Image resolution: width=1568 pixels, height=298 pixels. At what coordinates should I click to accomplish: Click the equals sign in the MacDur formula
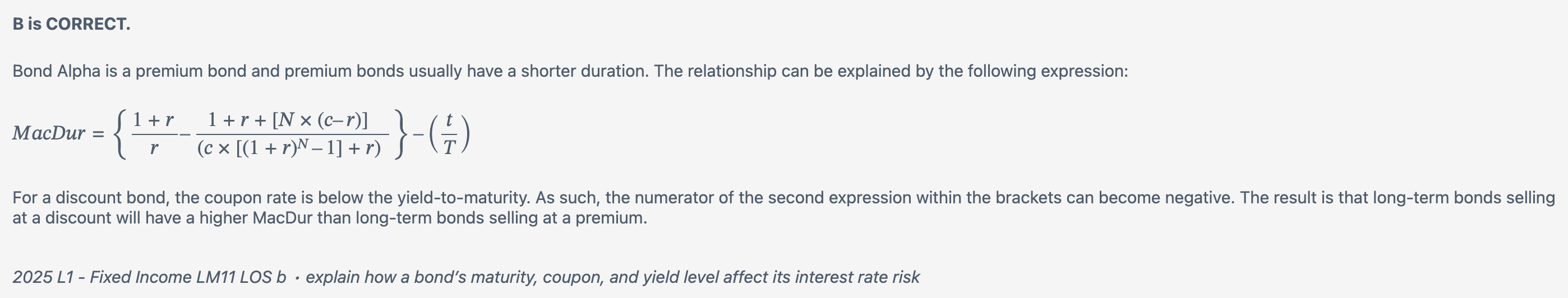point(98,134)
